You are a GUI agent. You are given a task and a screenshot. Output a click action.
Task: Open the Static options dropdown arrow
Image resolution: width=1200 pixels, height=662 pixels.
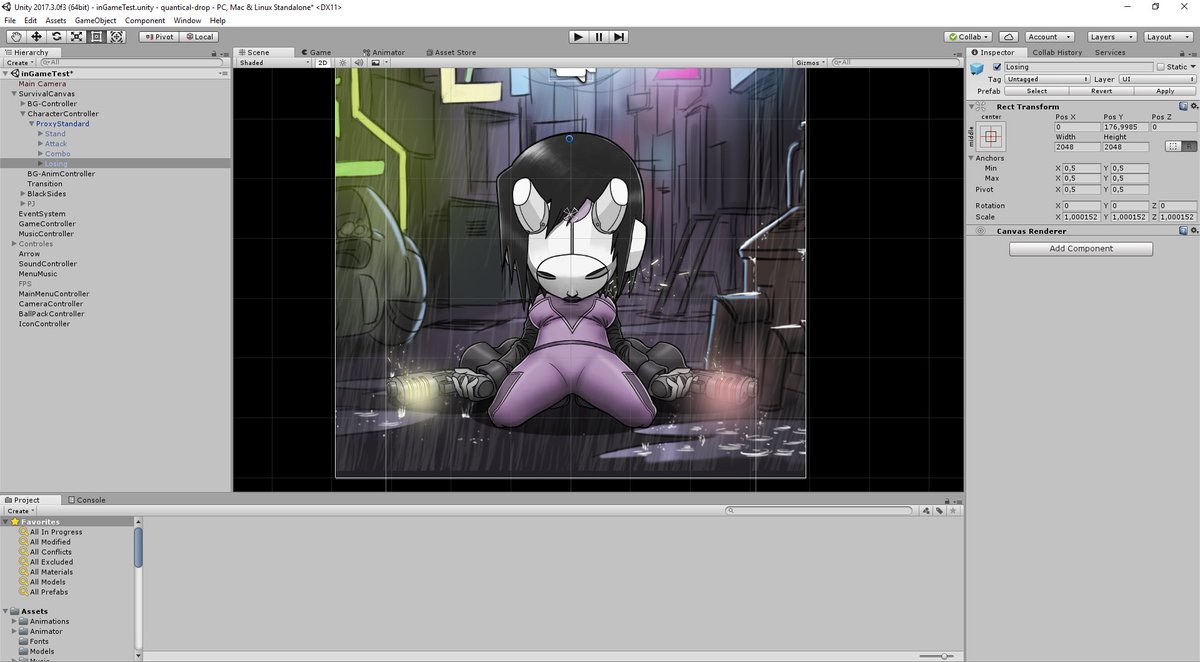pos(1193,67)
